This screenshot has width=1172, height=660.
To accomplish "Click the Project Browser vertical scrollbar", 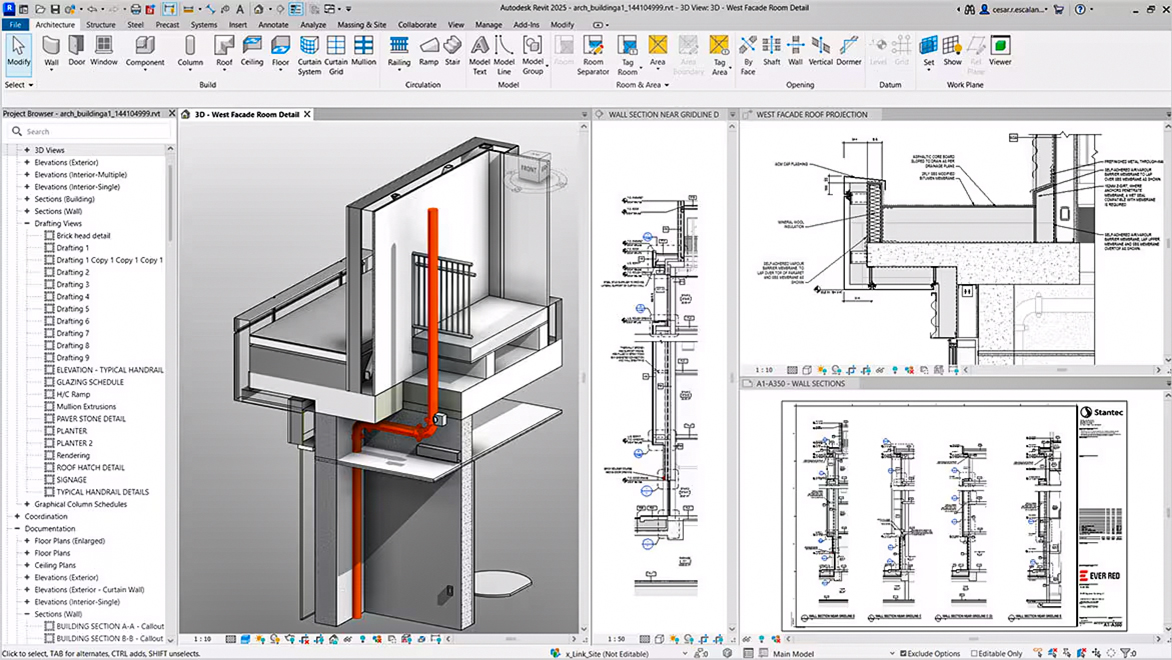I will 170,202.
